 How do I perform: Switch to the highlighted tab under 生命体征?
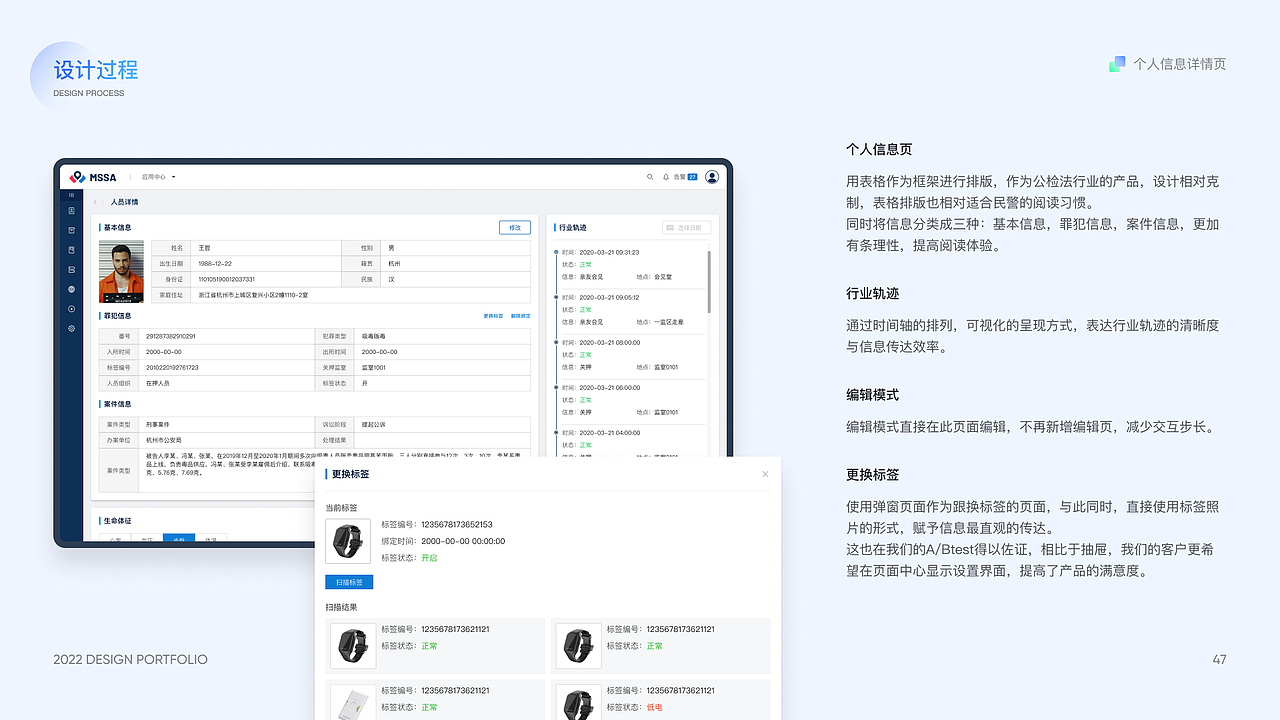pos(177,539)
